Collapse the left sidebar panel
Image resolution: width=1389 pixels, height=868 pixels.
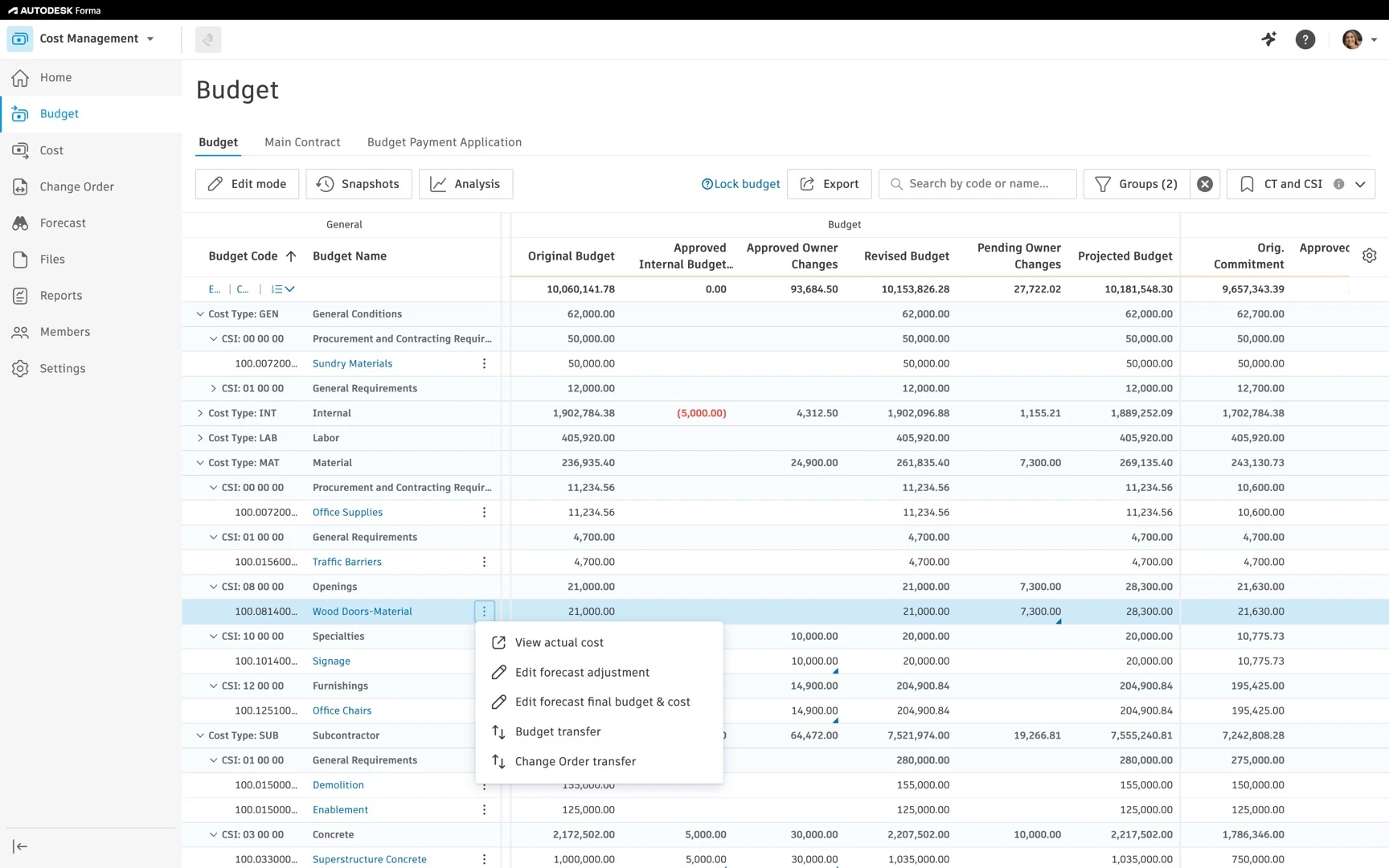click(x=20, y=846)
